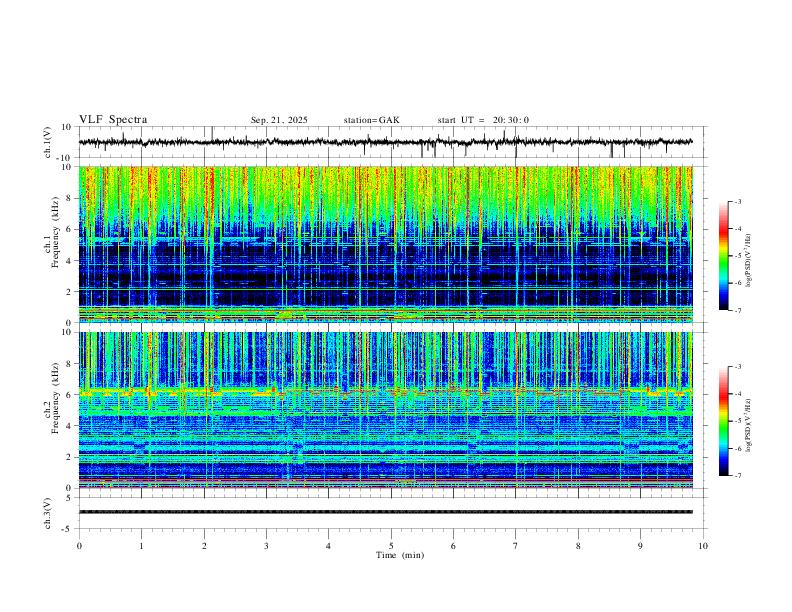Screen dimensions: 792x612
Task: Click the ch.3 flat voltage trace
Action: coord(386,512)
